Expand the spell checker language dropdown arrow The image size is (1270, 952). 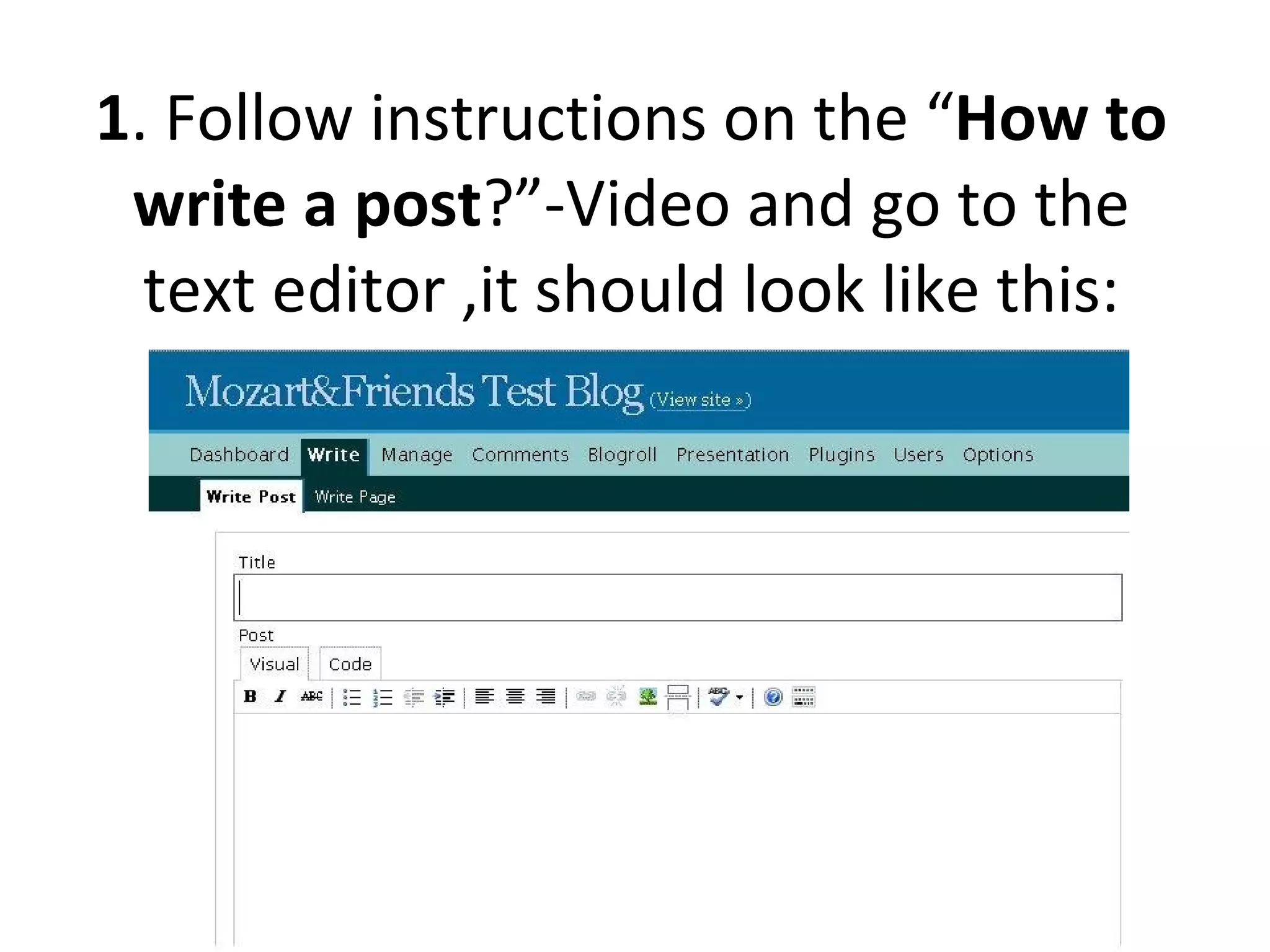pos(739,697)
